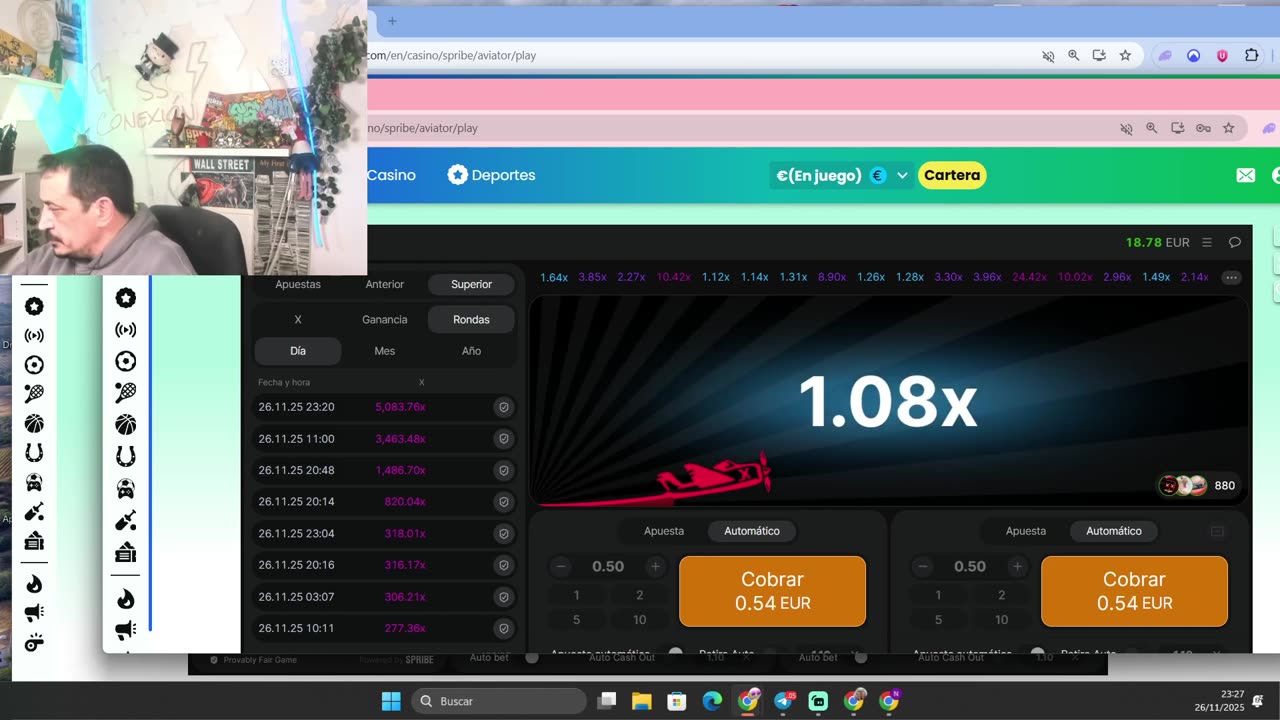Open the chat bubble icon beside the balance

pyautogui.click(x=1235, y=242)
